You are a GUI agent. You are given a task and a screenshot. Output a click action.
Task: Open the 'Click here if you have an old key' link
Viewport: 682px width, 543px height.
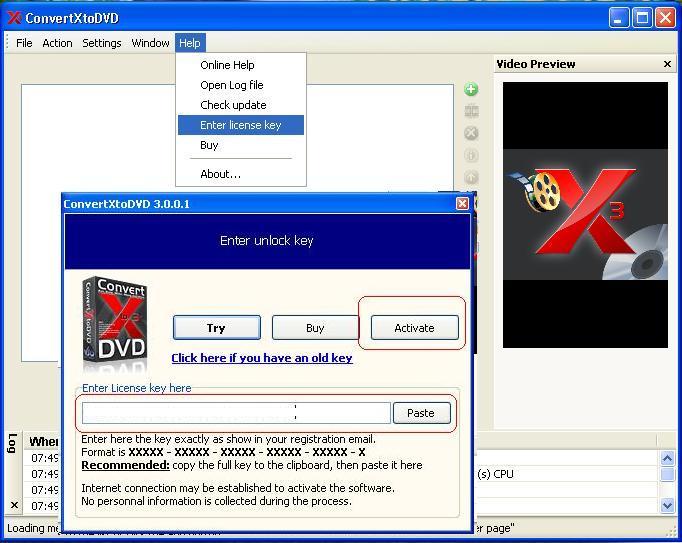pyautogui.click(x=262, y=358)
